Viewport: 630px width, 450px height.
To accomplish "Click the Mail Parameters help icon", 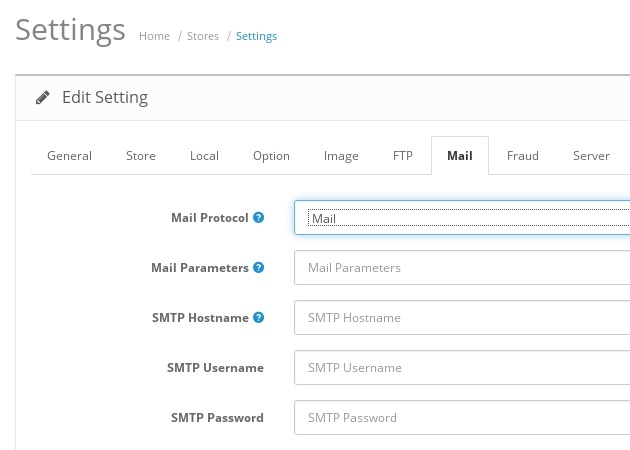I will (x=258, y=267).
